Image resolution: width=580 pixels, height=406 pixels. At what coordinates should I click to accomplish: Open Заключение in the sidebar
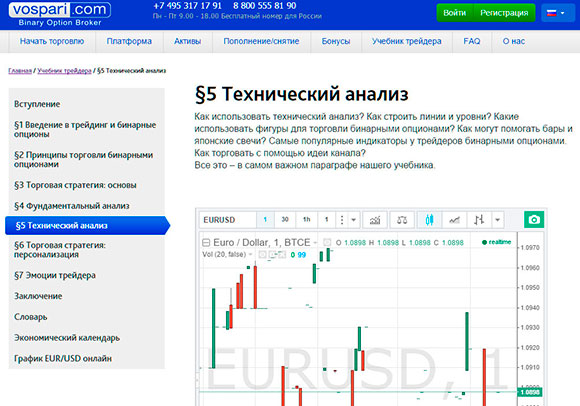point(38,296)
